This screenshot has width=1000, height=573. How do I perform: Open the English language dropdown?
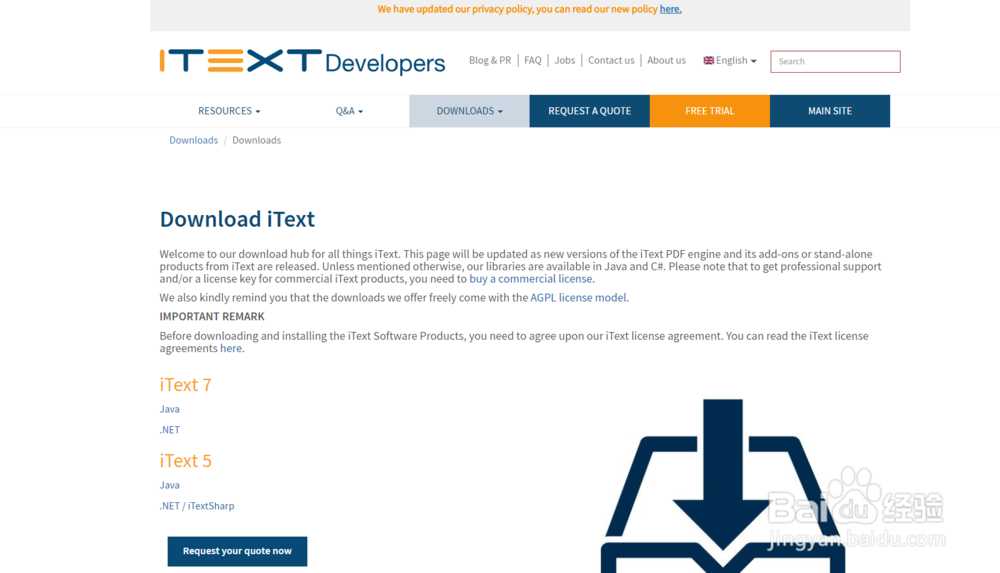coord(730,61)
